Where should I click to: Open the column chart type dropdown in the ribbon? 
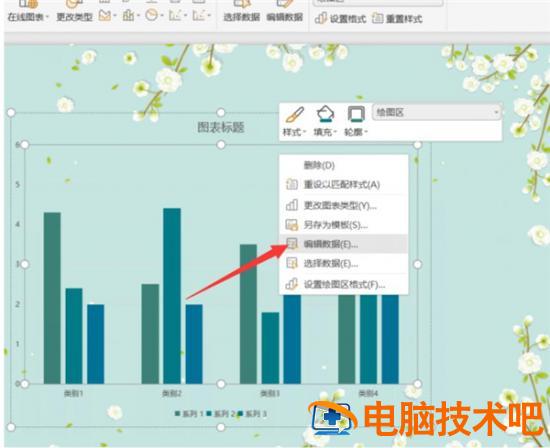click(x=131, y=15)
